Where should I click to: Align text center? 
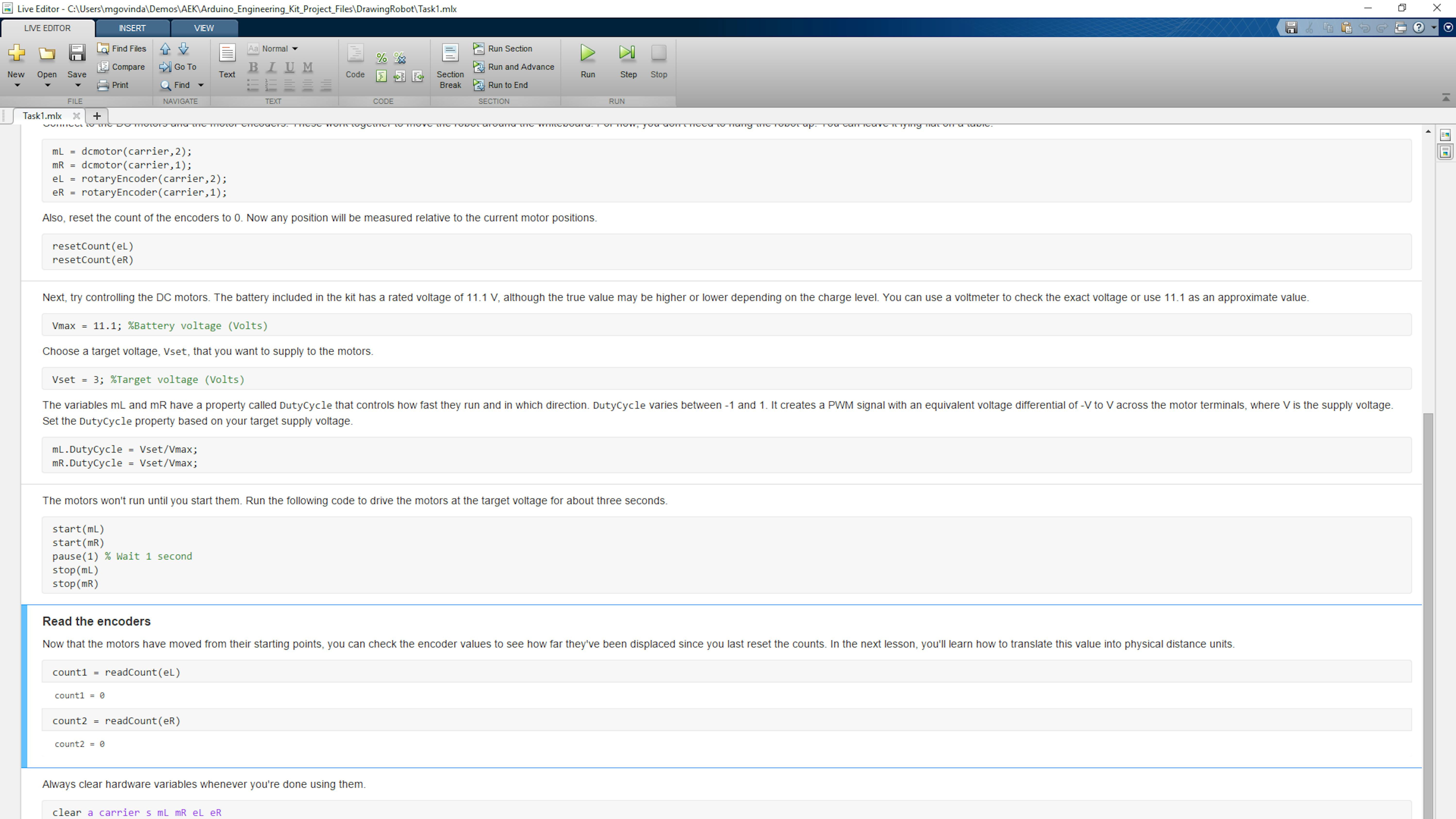[x=307, y=85]
